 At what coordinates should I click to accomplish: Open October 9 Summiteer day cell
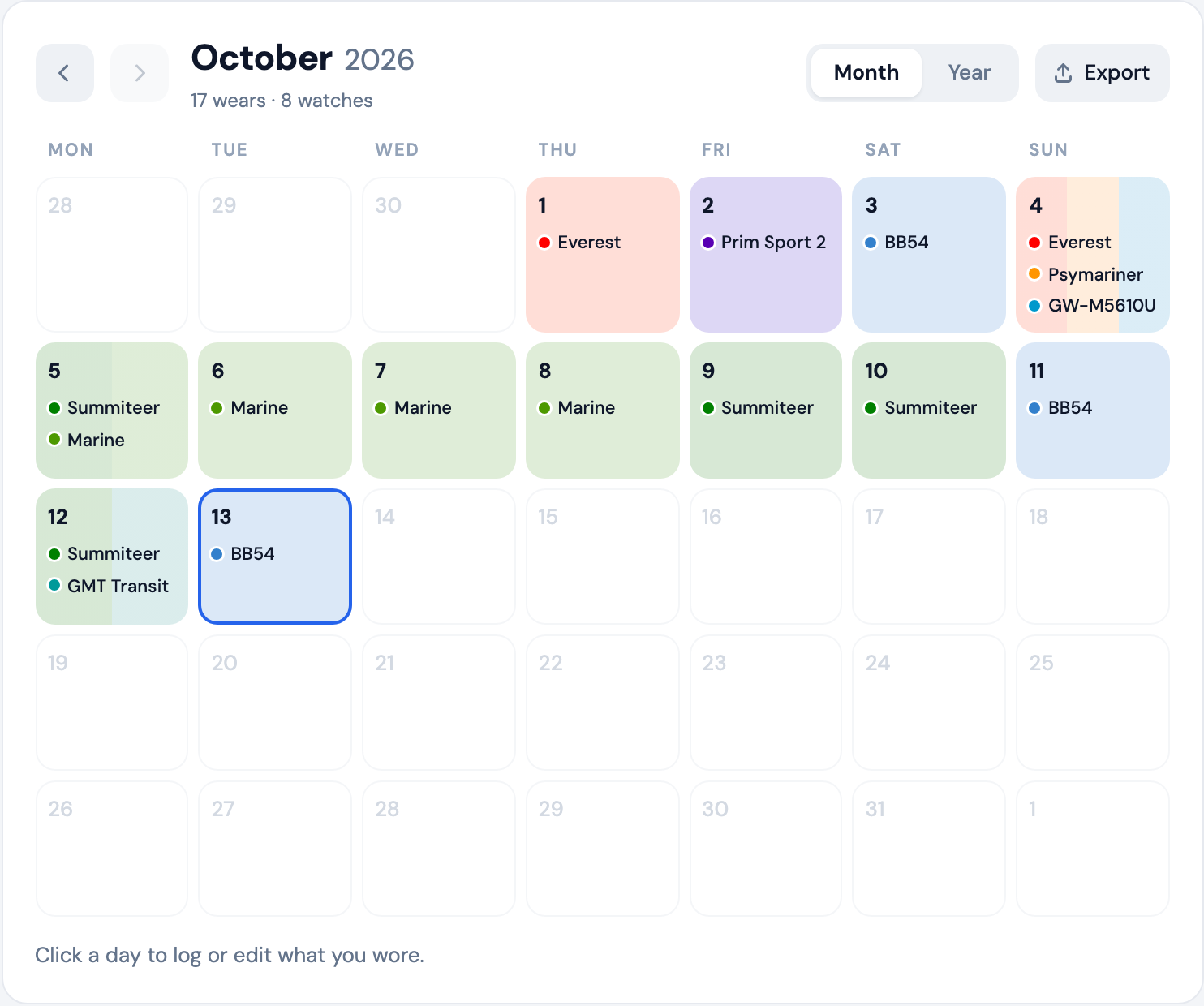tap(766, 411)
